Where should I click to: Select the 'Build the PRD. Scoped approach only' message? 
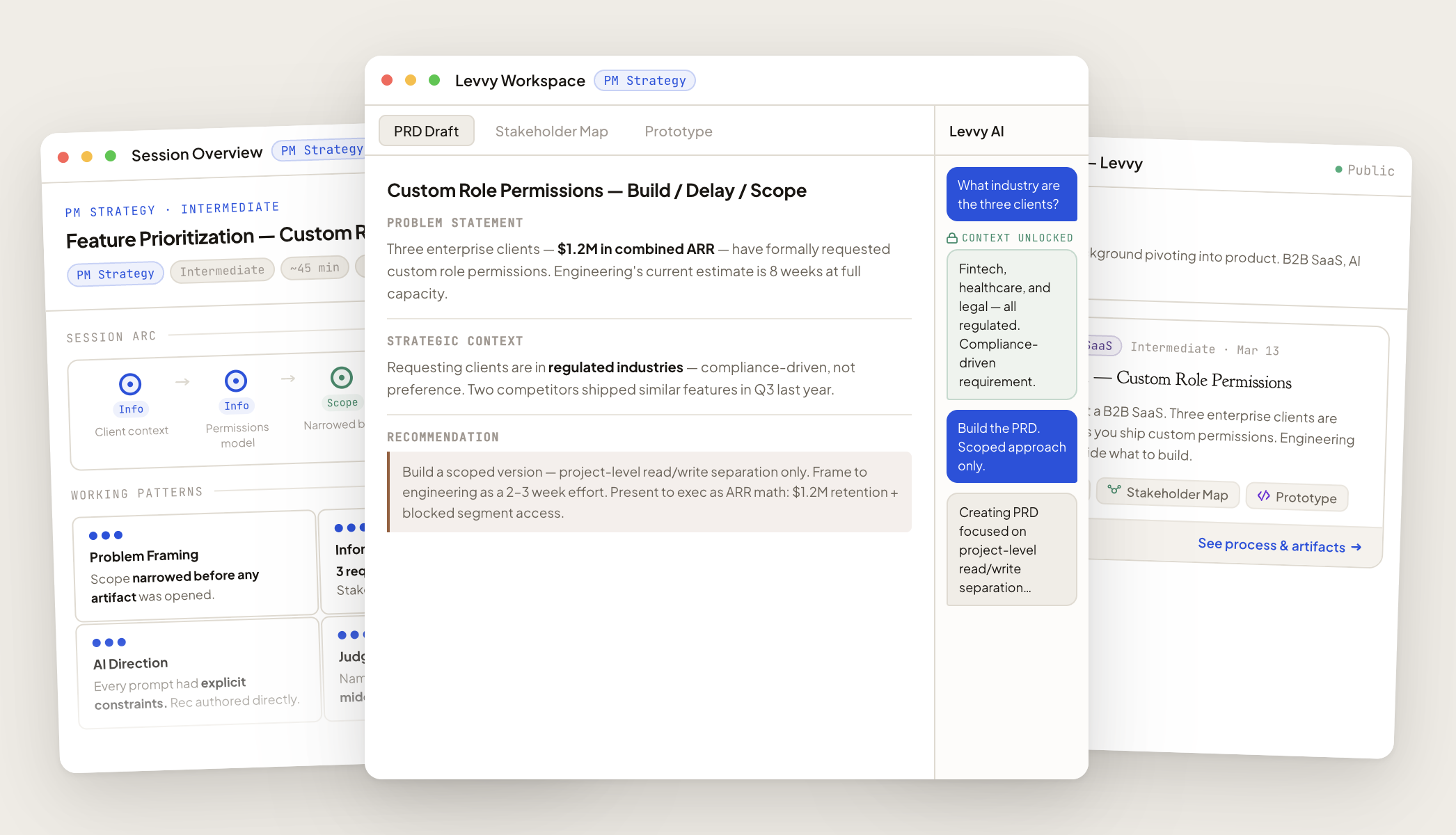click(x=1011, y=446)
